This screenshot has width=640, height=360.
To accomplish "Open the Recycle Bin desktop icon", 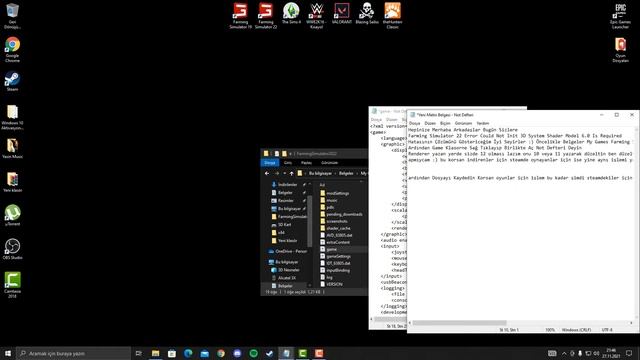I will (12, 16).
